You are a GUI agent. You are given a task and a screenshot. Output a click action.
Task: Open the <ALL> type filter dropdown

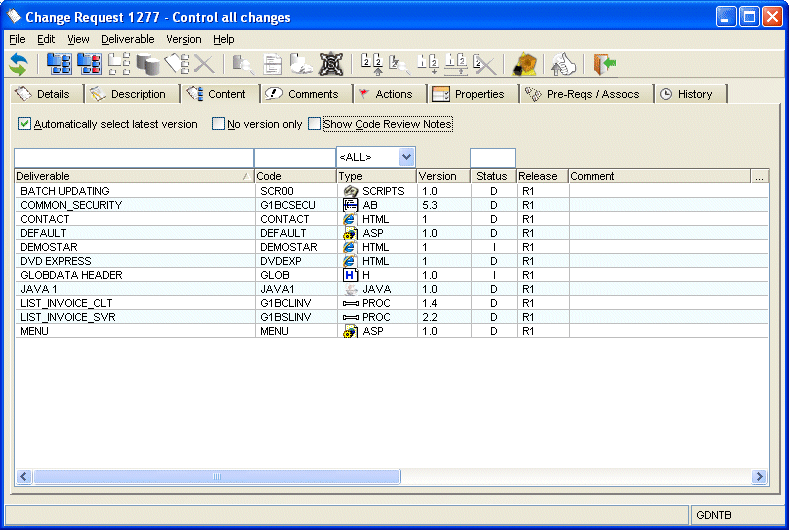406,157
